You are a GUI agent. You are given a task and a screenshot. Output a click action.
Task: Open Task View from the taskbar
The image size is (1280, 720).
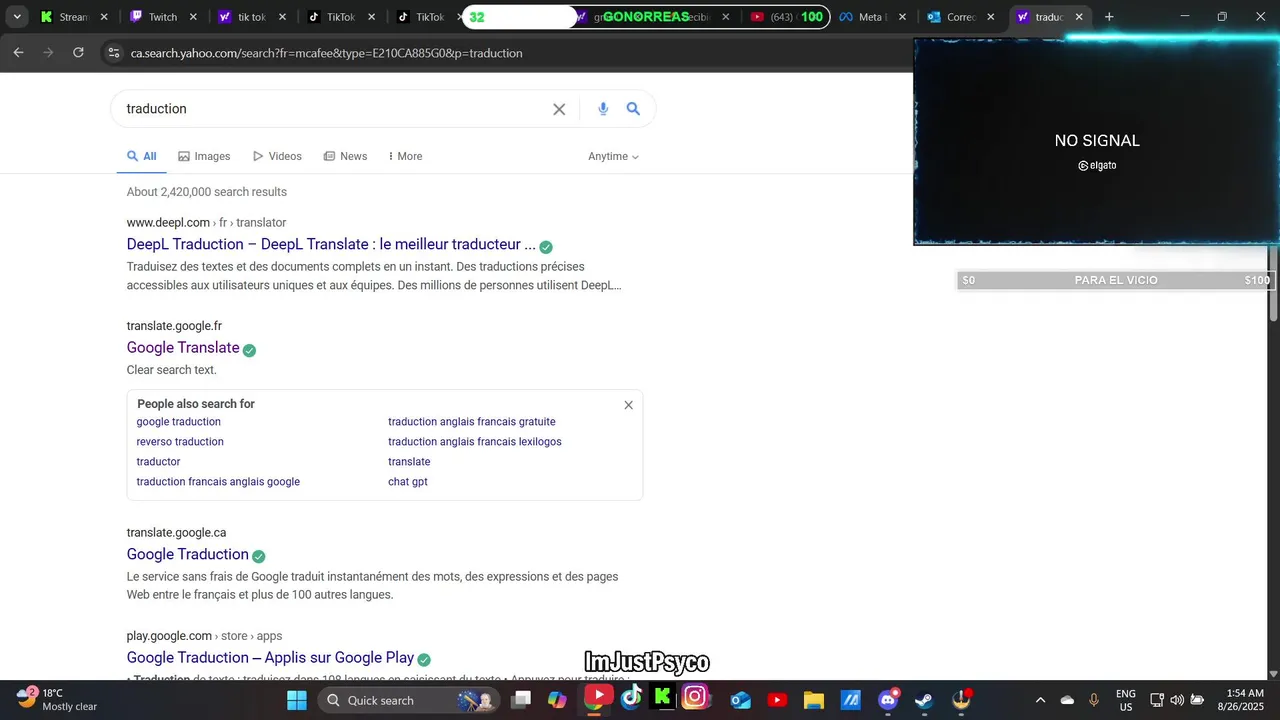tap(521, 700)
